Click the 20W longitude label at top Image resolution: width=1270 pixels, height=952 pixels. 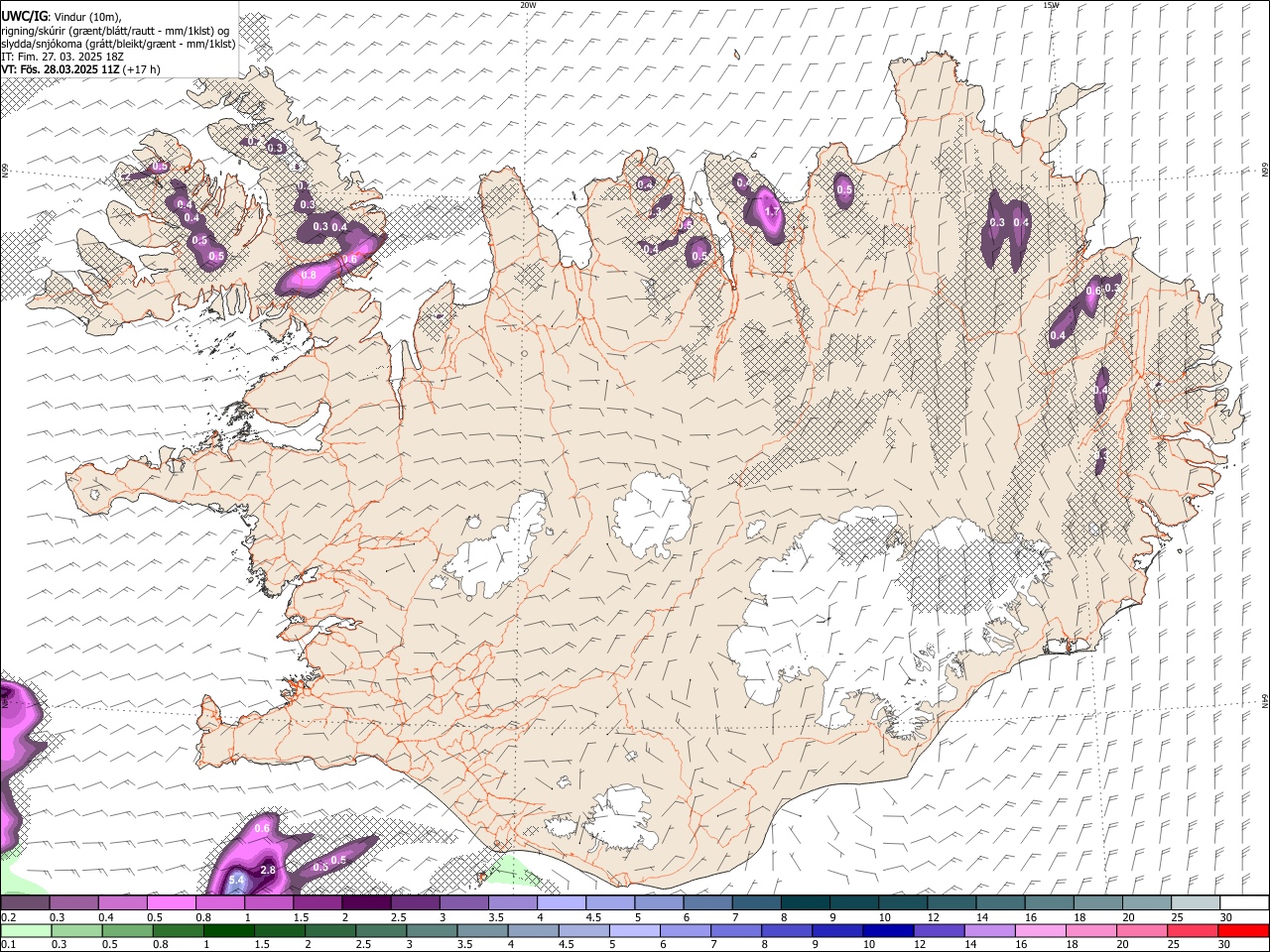[x=528, y=5]
